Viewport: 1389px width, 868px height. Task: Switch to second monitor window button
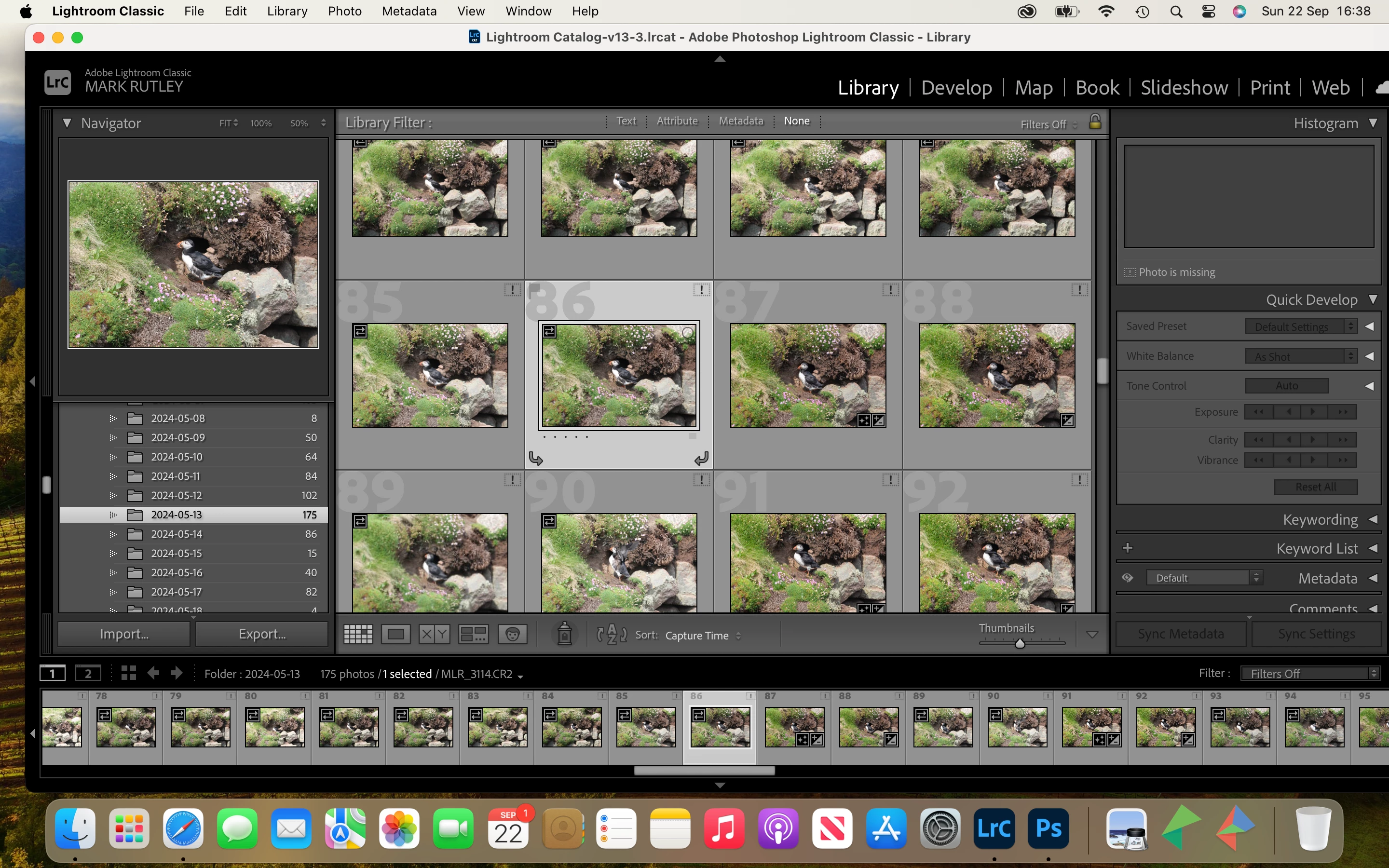[x=88, y=673]
